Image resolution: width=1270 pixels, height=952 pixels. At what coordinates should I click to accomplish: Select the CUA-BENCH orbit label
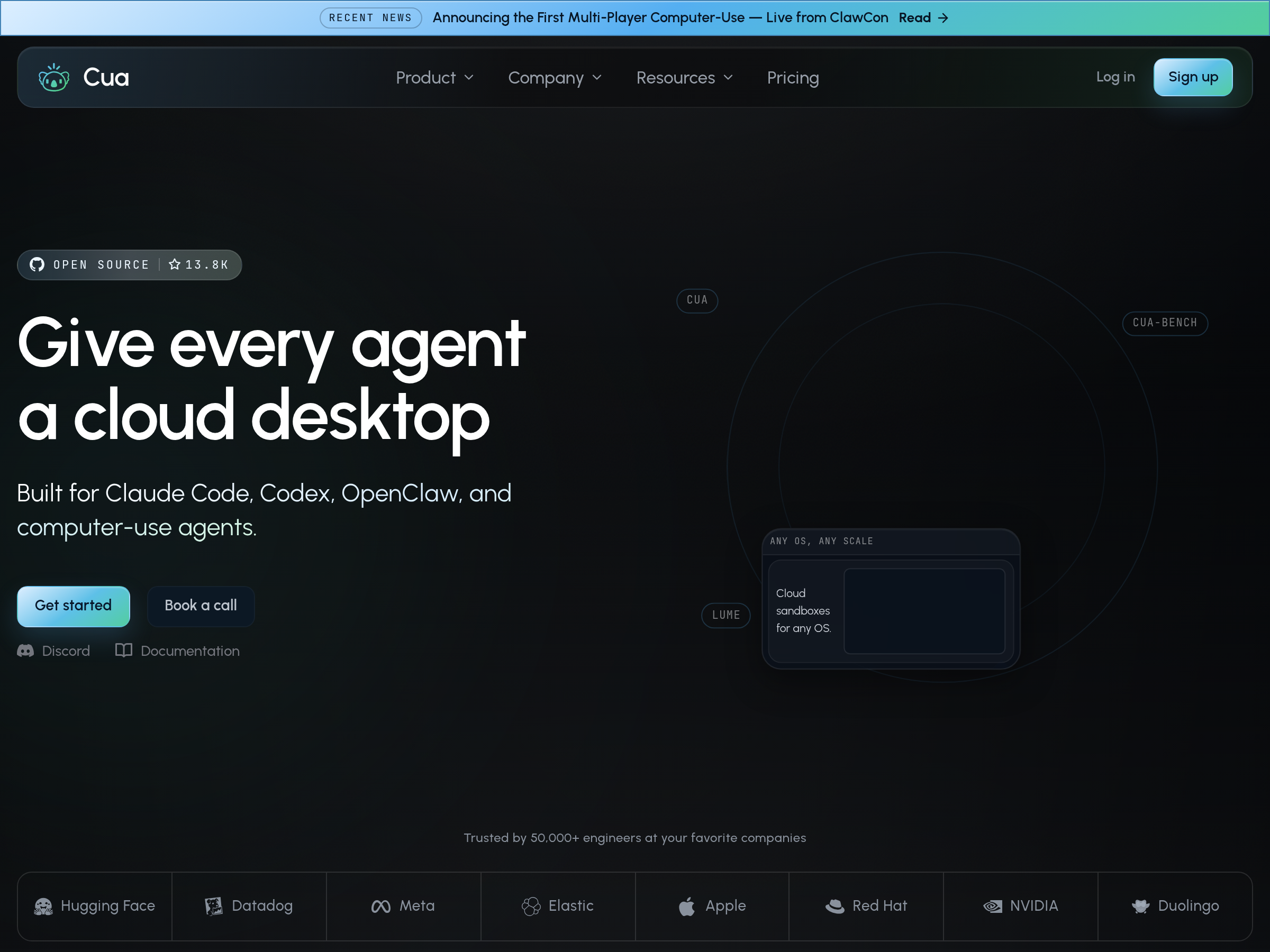tap(1165, 323)
